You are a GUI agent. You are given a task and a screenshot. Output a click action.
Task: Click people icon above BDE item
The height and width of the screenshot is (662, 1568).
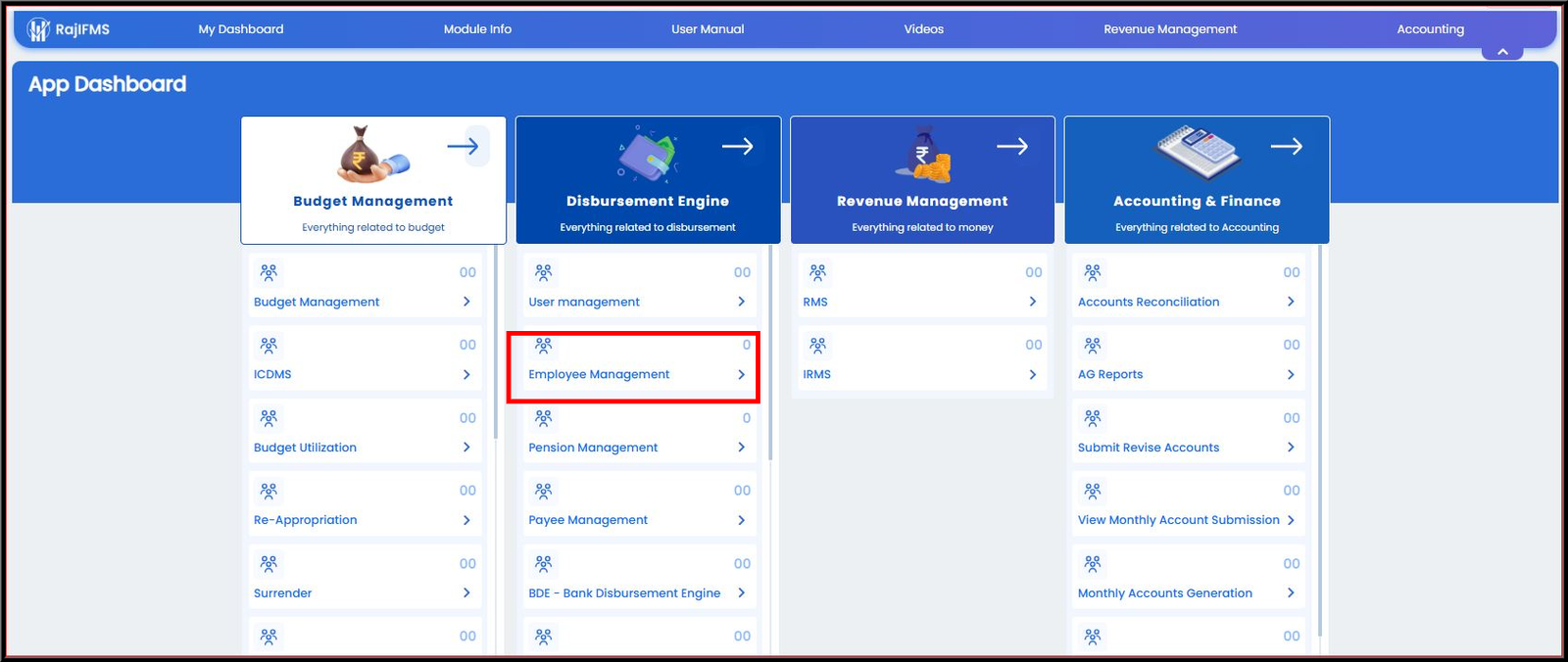544,563
